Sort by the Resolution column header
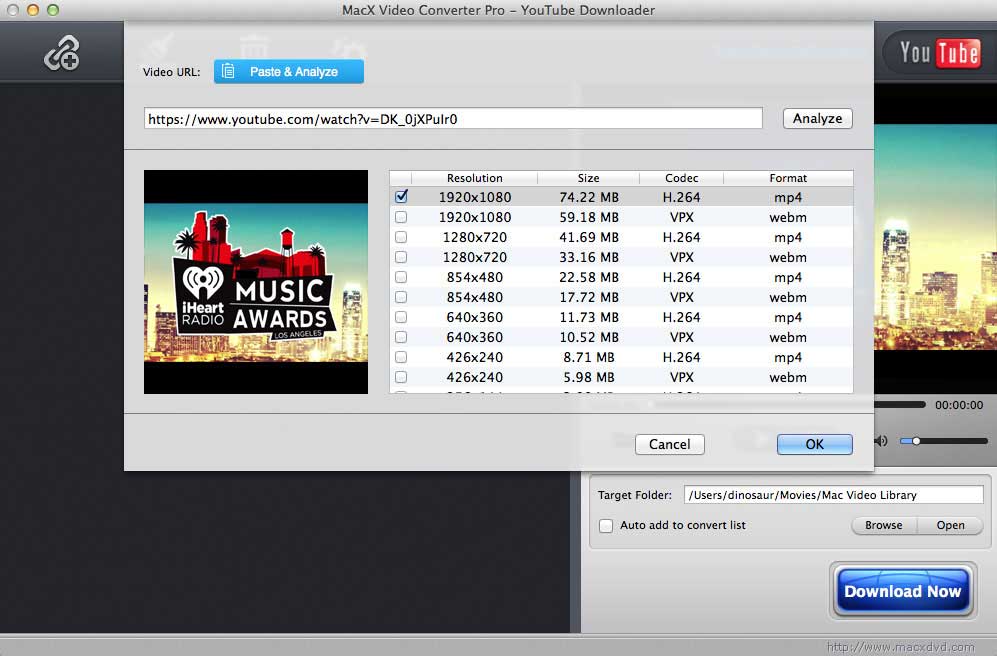This screenshot has height=656, width=997. (x=474, y=178)
